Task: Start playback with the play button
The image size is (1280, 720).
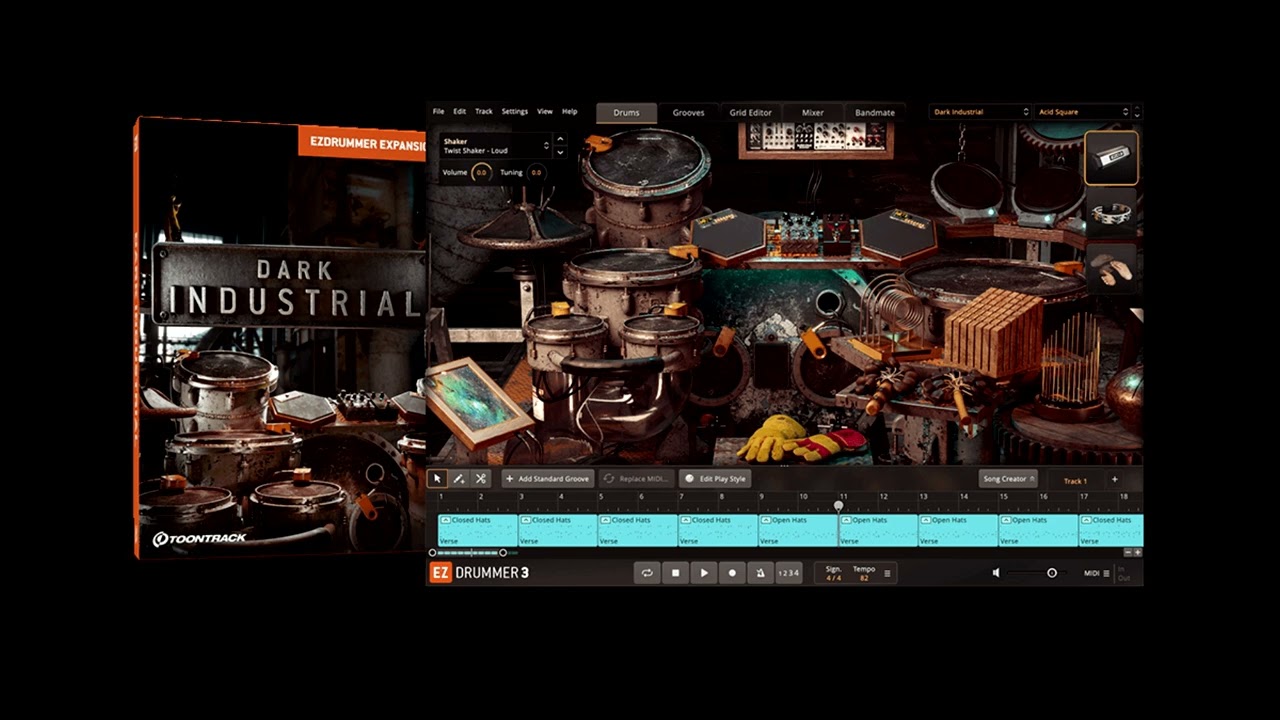Action: (704, 573)
